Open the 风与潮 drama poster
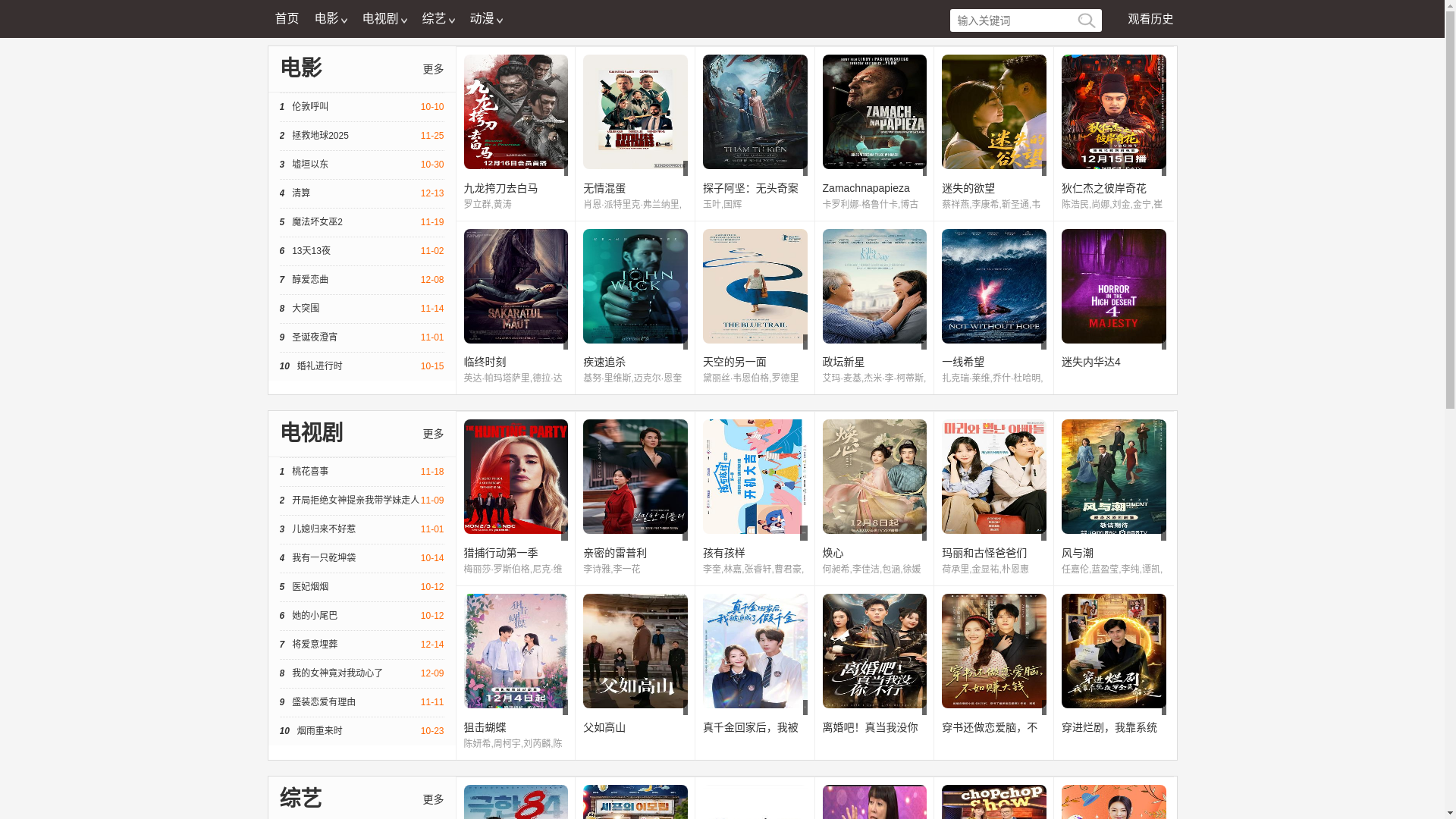 click(x=1113, y=476)
